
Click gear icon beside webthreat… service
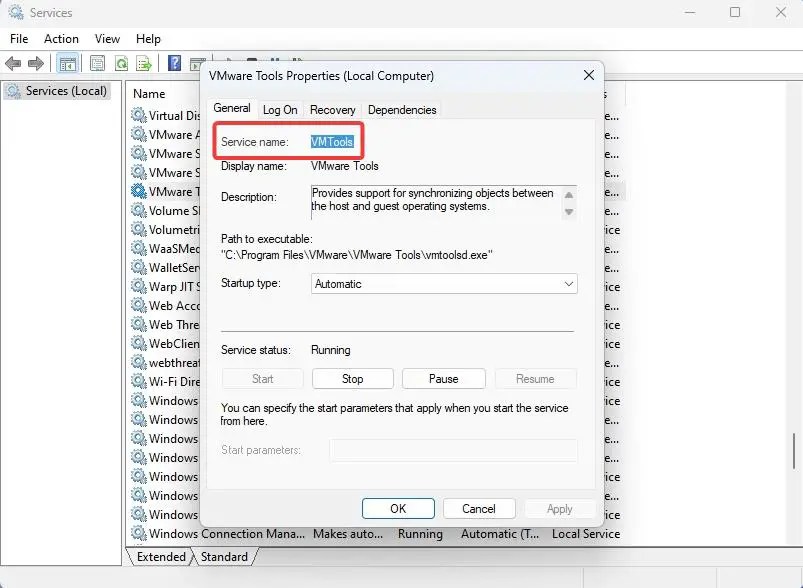(x=139, y=362)
